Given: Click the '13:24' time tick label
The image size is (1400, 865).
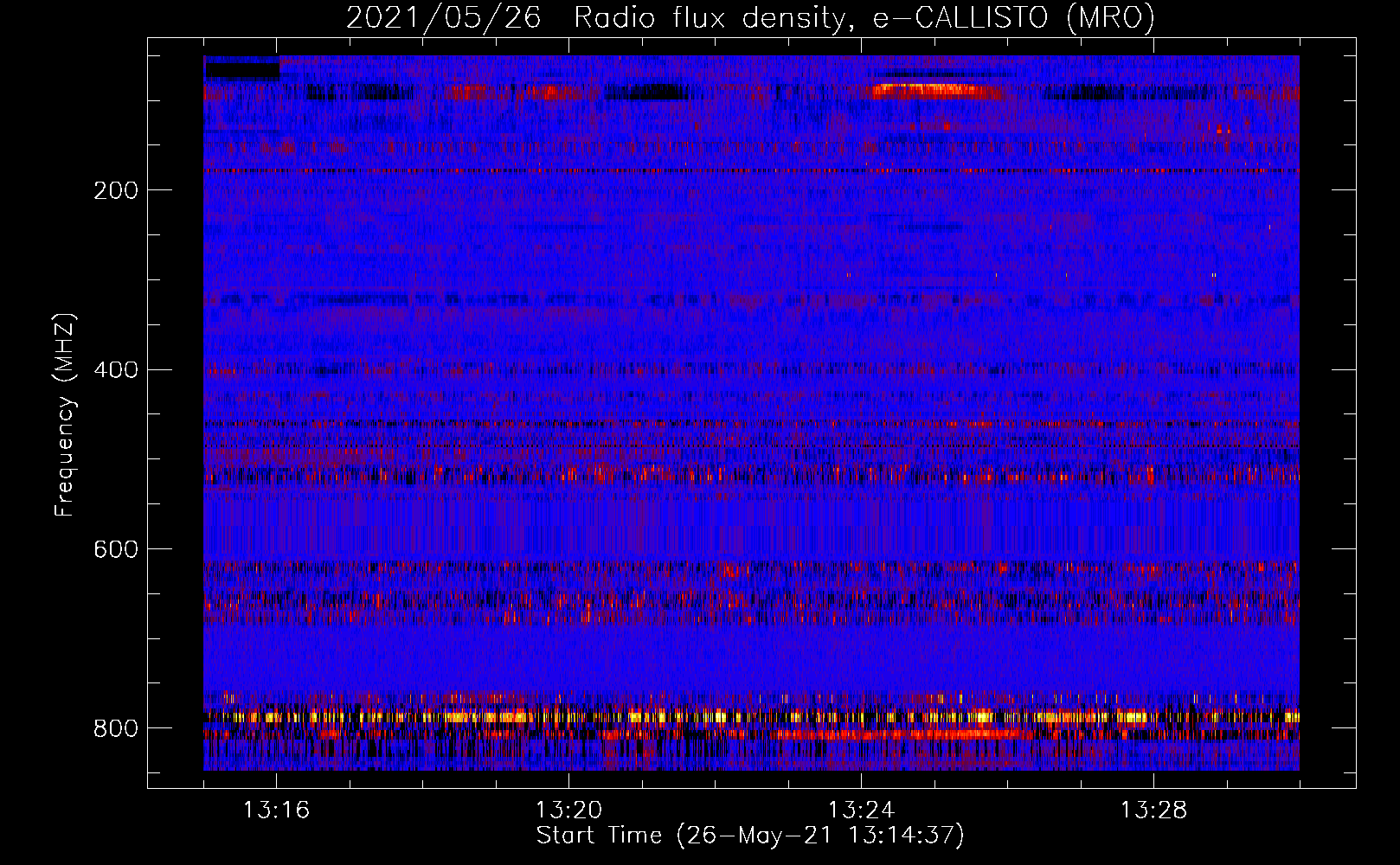Looking at the screenshot, I should 861,811.
